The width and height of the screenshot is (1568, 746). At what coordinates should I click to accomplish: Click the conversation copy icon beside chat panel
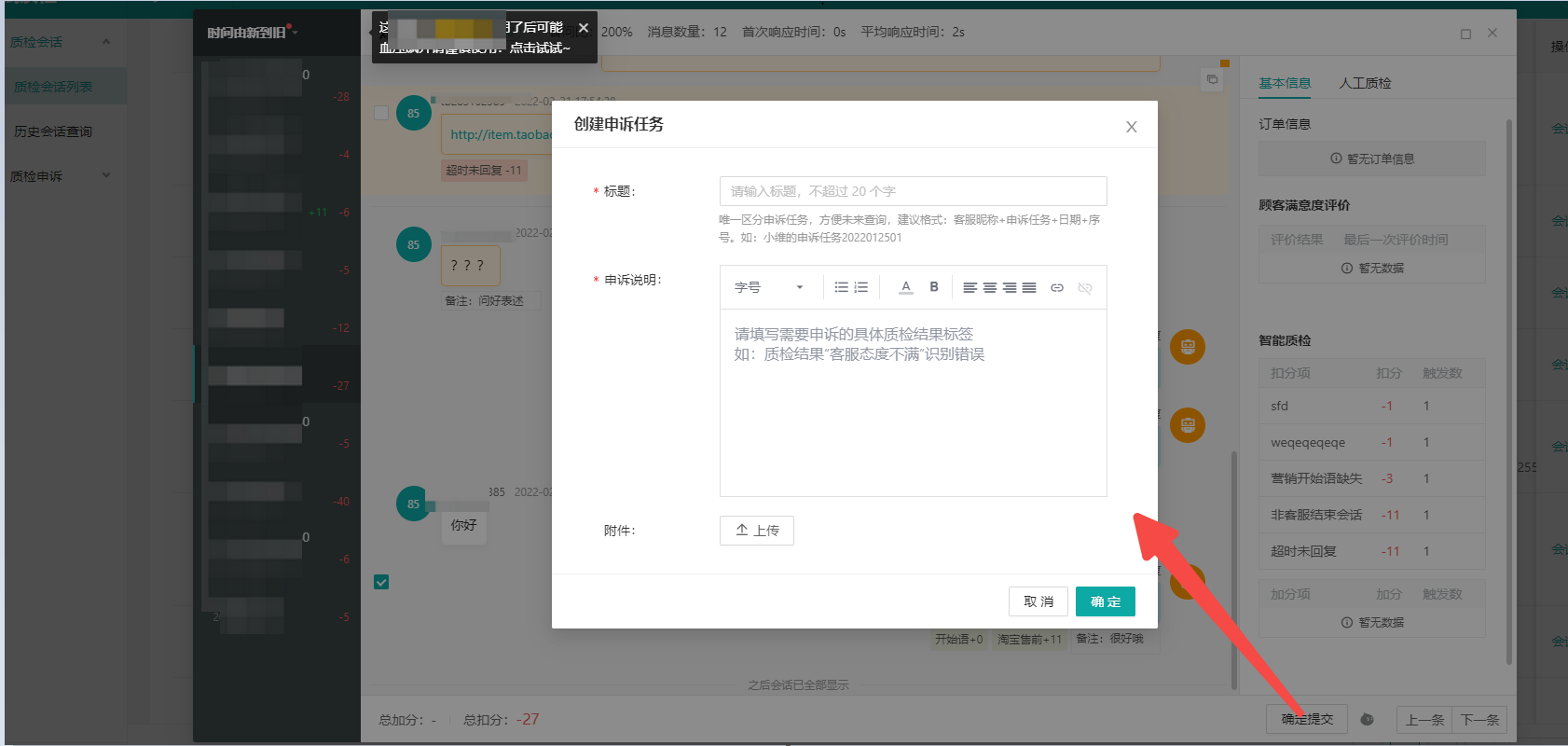[1212, 79]
